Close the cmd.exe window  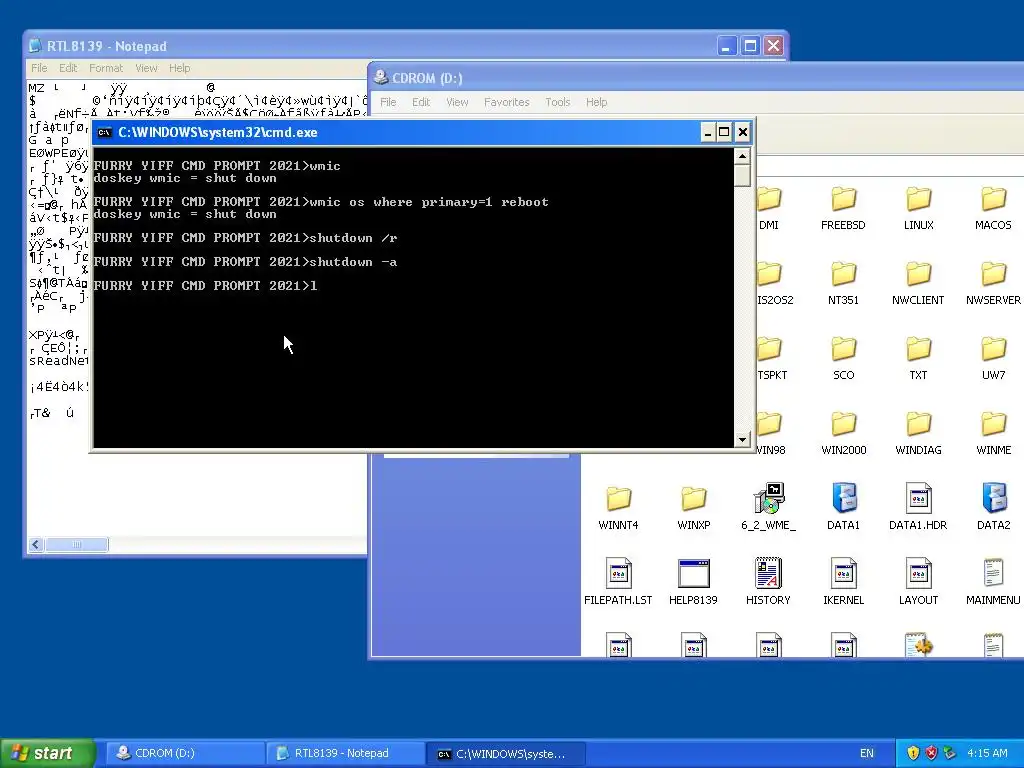click(743, 133)
